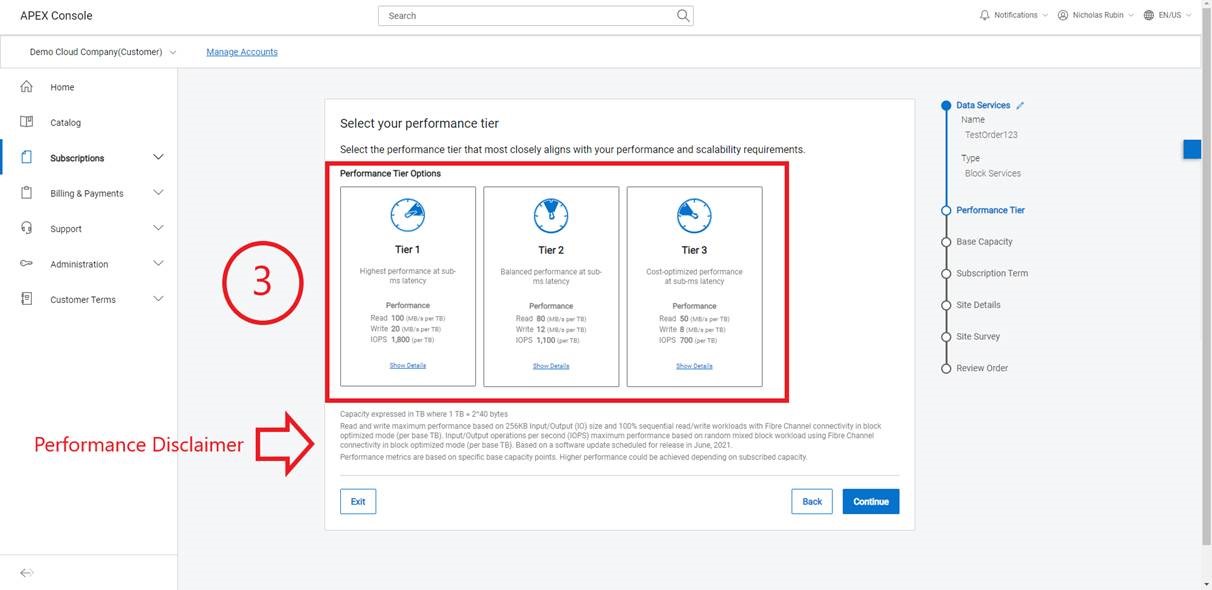This screenshot has height=590, width=1212.
Task: Collapse sidebar using bottom arrow icon
Action: point(27,572)
